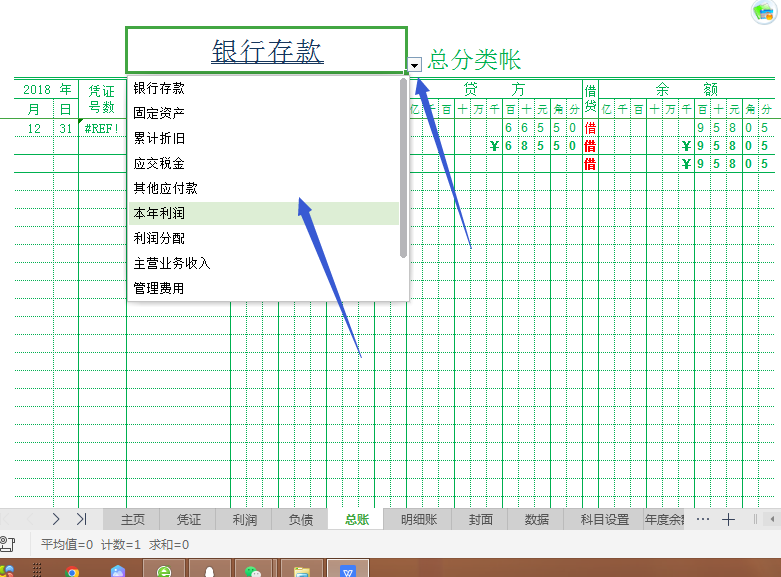Click the WPS taskbar icon
The height and width of the screenshot is (577, 781).
[348, 570]
